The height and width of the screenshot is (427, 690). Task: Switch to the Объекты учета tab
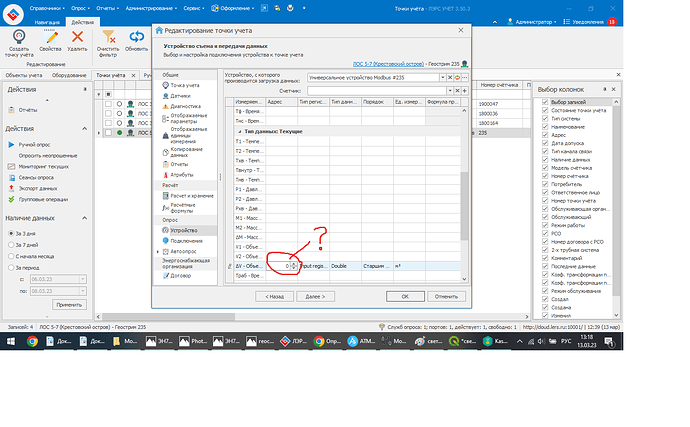[x=24, y=75]
